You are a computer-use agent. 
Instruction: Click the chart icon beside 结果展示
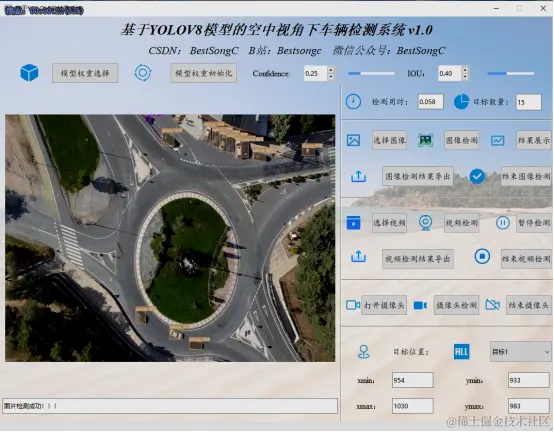(x=497, y=141)
